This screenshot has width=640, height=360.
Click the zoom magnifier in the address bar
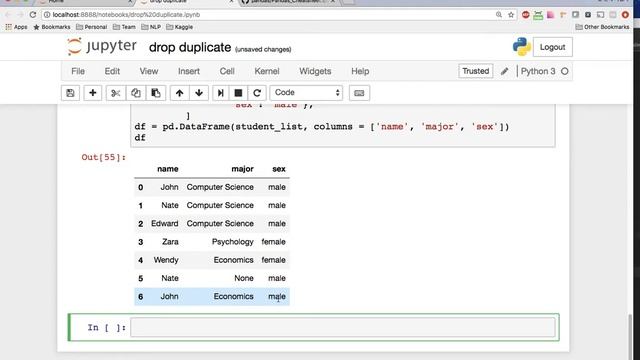point(499,15)
